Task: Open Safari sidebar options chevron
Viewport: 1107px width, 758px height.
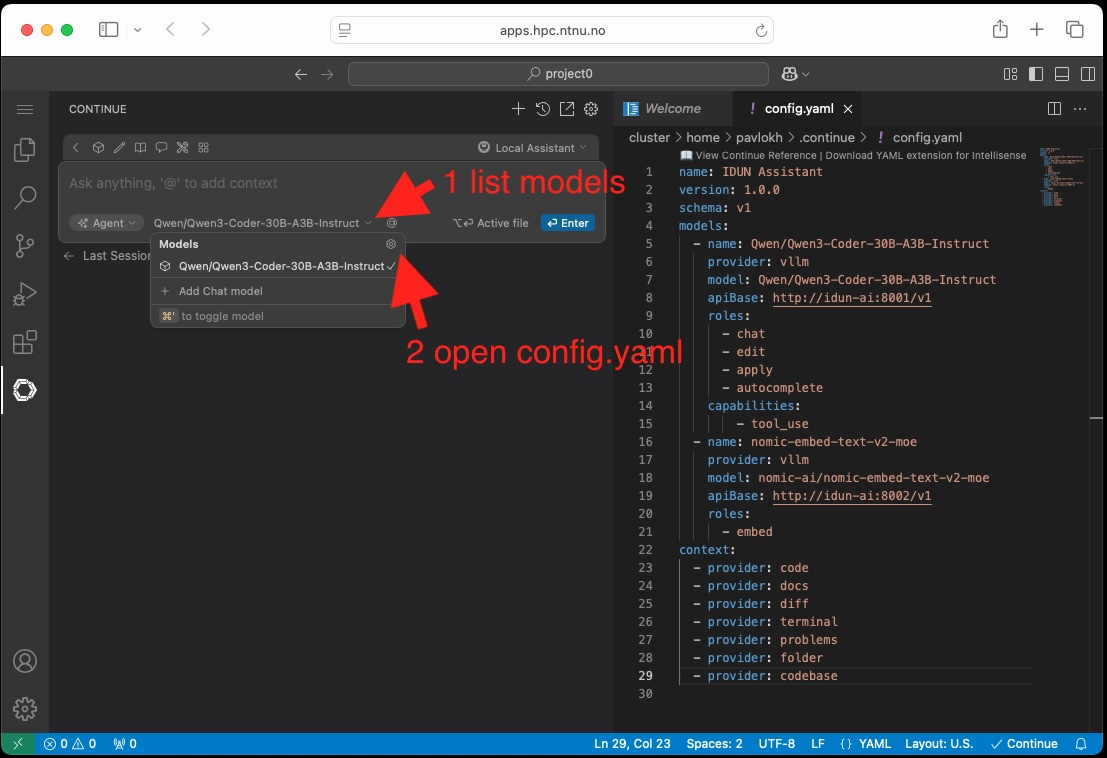Action: coord(138,30)
